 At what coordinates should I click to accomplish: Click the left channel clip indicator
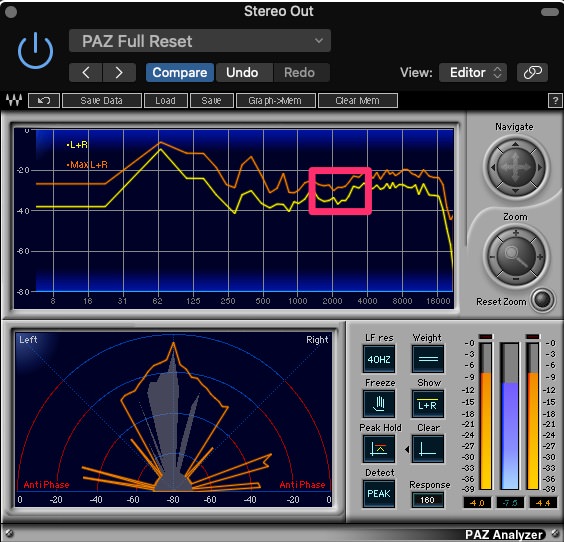click(486, 337)
